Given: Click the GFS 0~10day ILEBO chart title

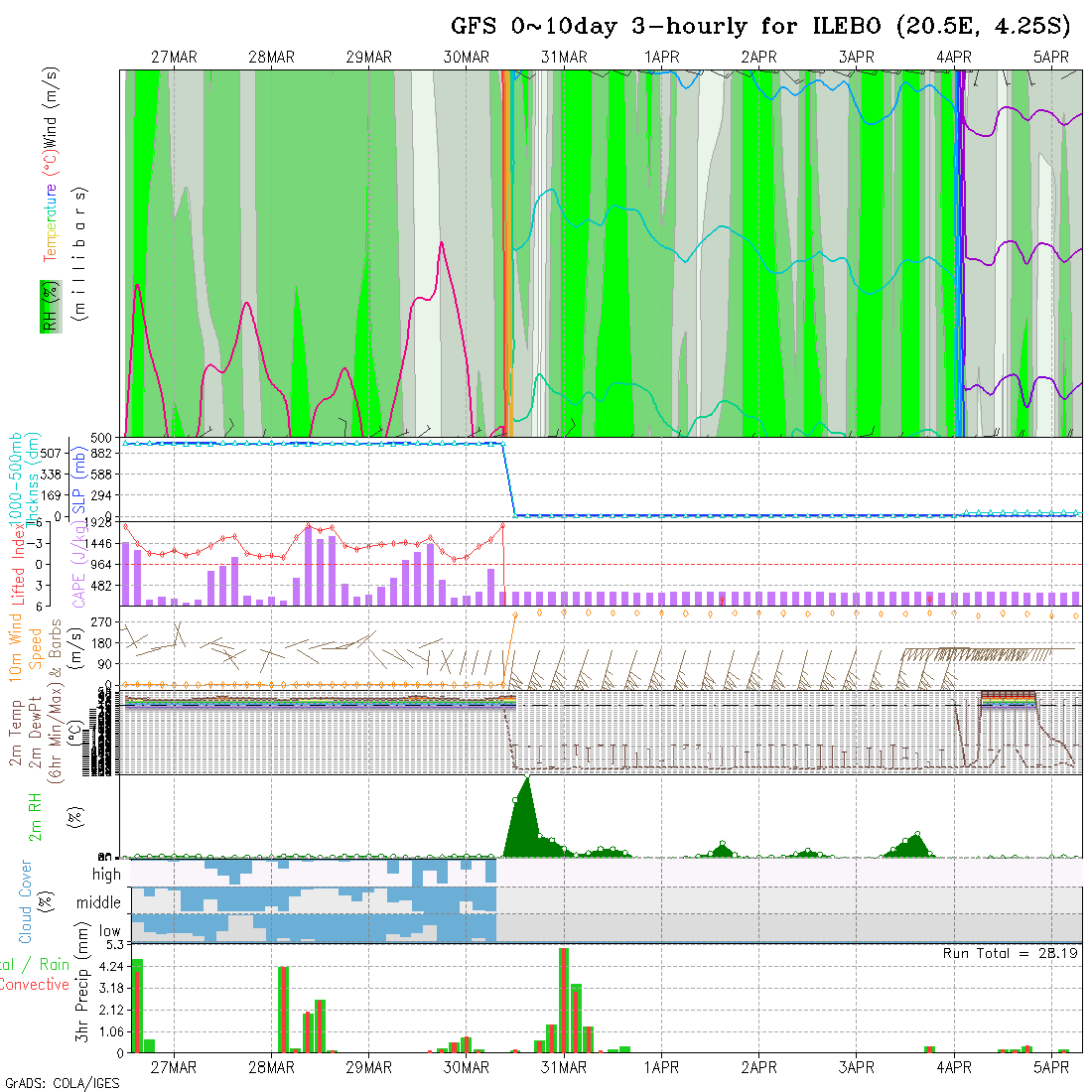Looking at the screenshot, I should pyautogui.click(x=760, y=27).
